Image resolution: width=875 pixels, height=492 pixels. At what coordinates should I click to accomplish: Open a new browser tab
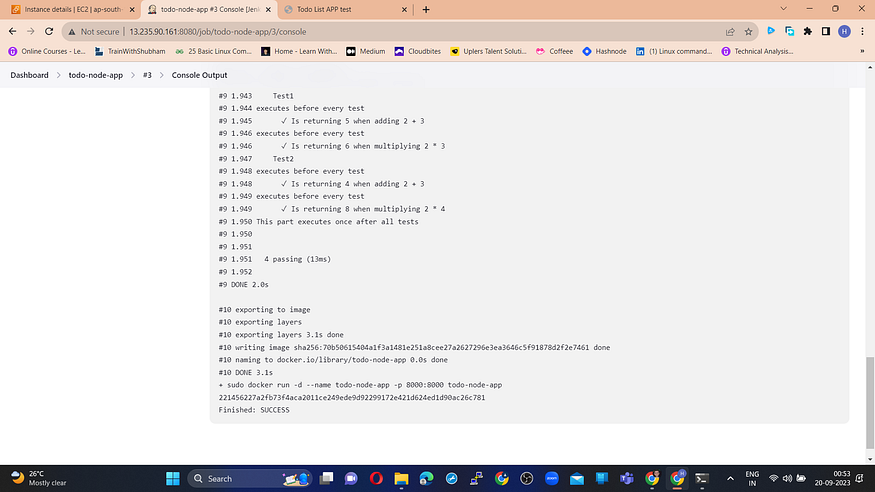426,9
